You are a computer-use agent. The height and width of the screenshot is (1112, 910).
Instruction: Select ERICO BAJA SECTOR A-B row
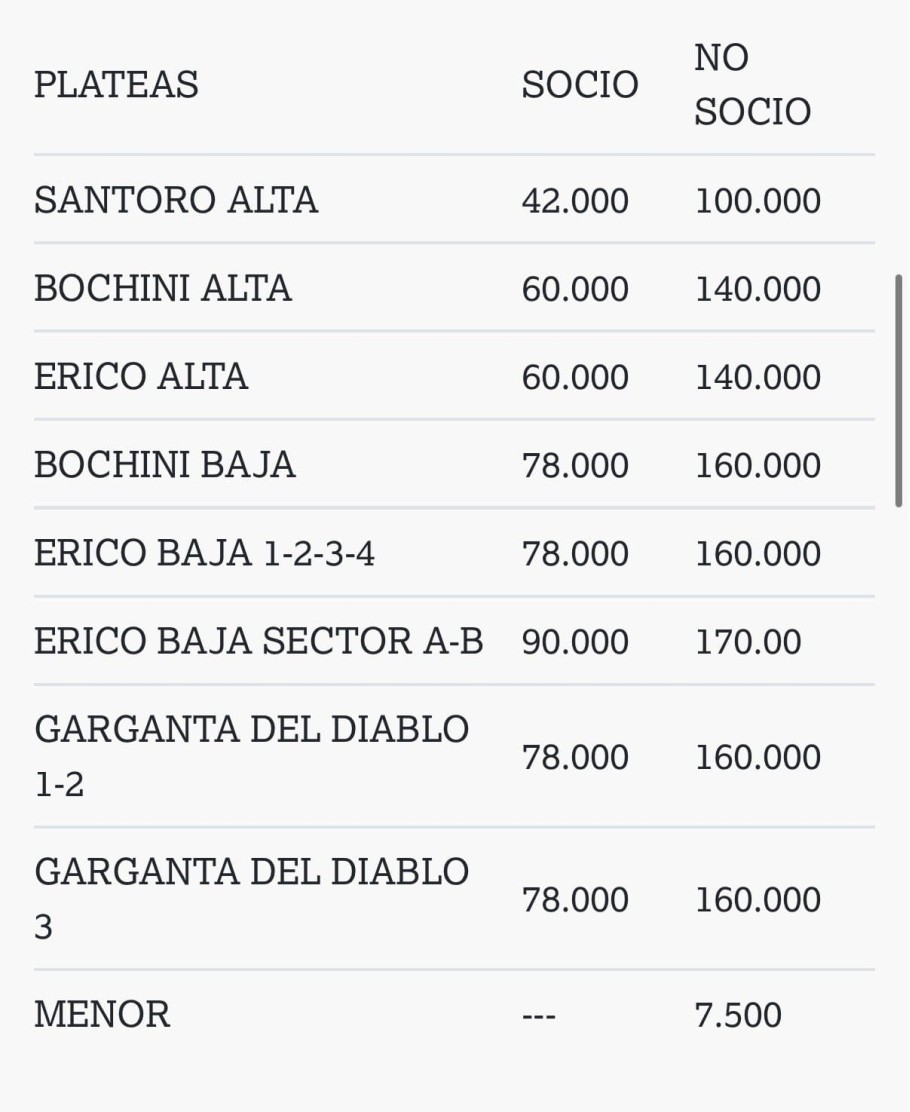click(x=258, y=641)
